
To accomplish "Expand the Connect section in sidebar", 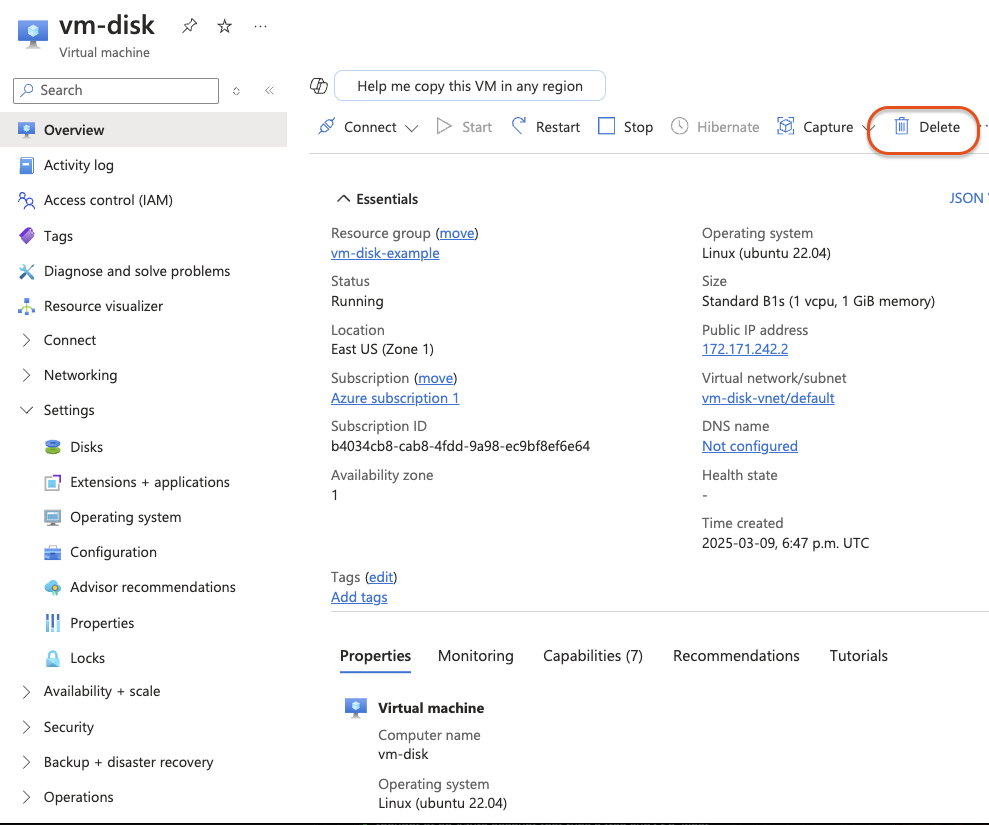I will [x=26, y=340].
